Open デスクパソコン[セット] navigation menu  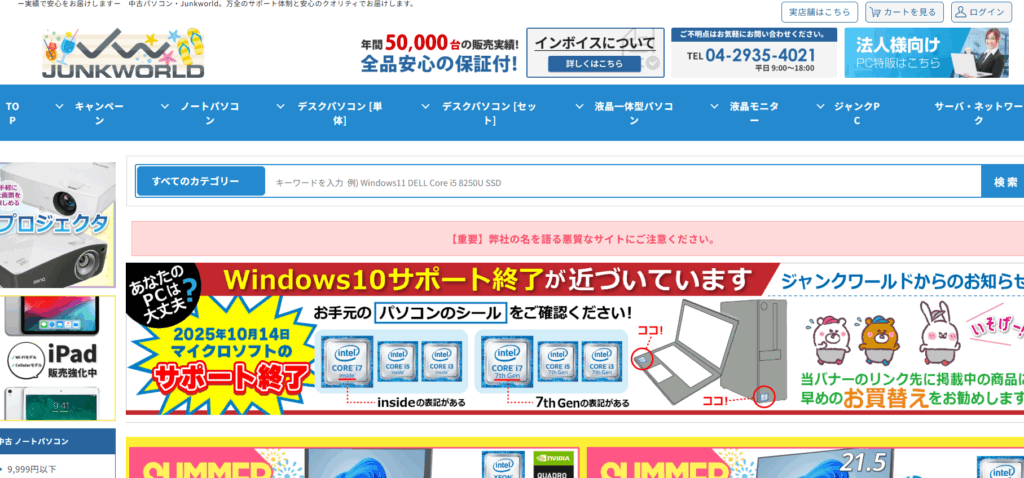(489, 113)
